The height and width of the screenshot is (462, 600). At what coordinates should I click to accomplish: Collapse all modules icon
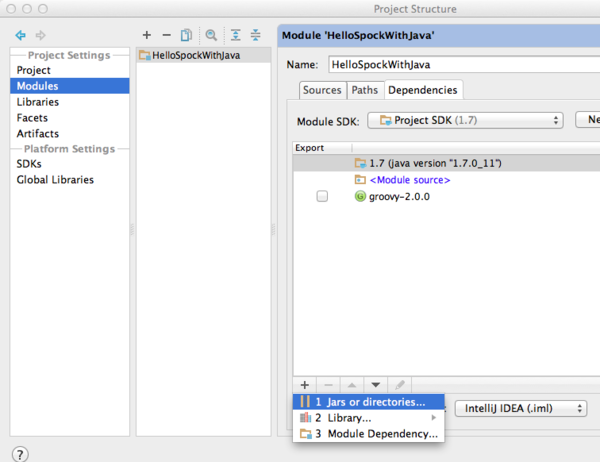[255, 35]
